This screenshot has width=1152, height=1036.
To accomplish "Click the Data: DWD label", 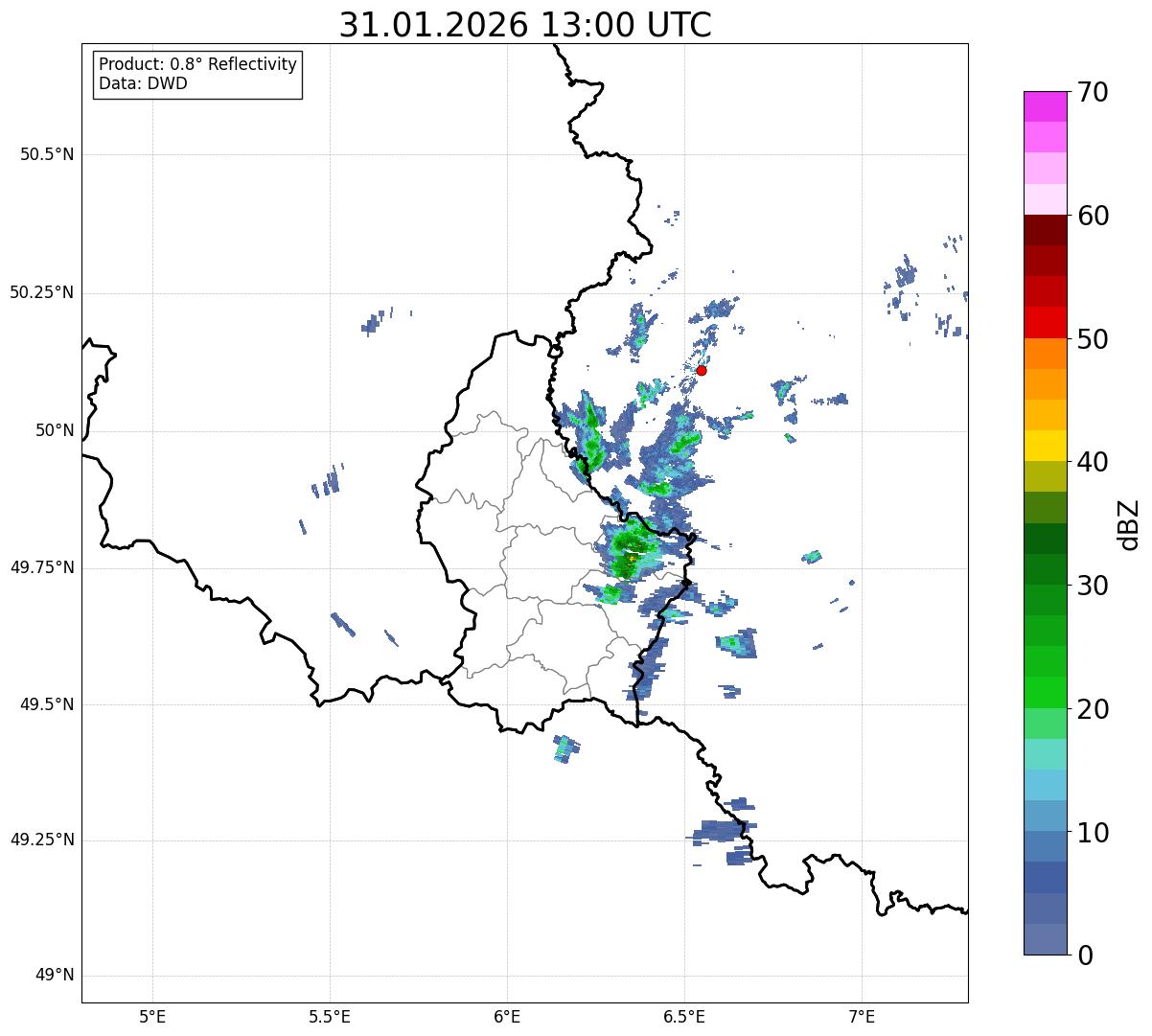I will (143, 83).
